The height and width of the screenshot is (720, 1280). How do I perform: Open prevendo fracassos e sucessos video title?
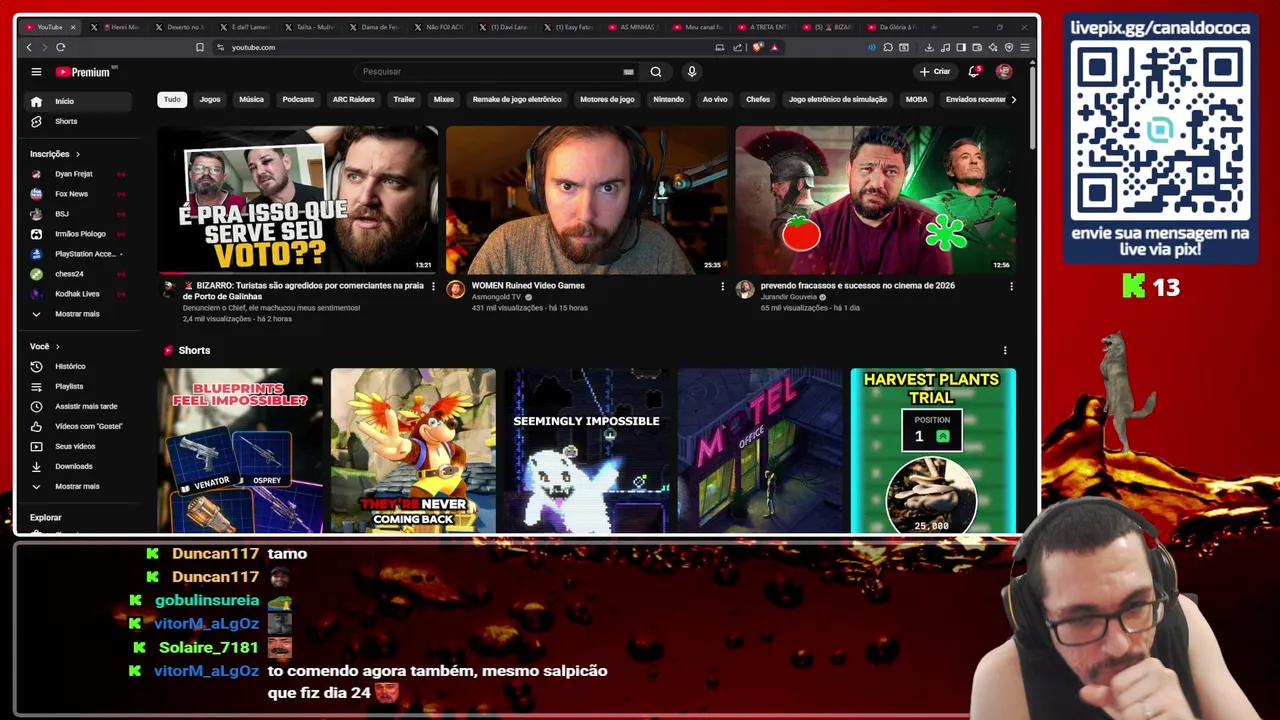857,285
